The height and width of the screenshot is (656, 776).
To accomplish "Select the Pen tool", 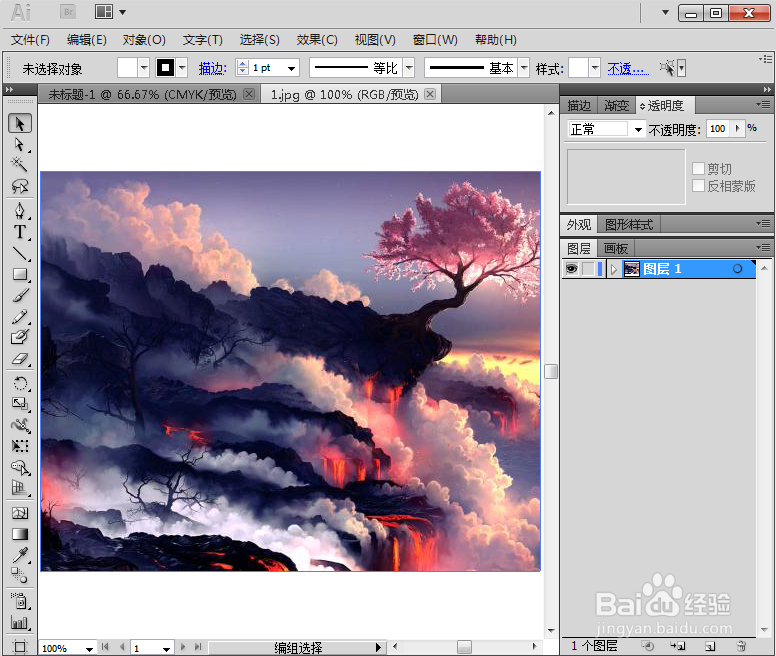I will 20,211.
